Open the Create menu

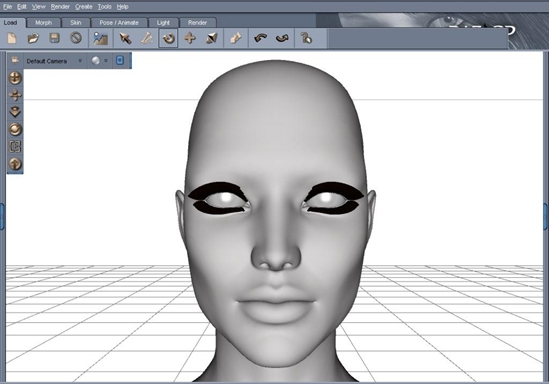pyautogui.click(x=84, y=7)
